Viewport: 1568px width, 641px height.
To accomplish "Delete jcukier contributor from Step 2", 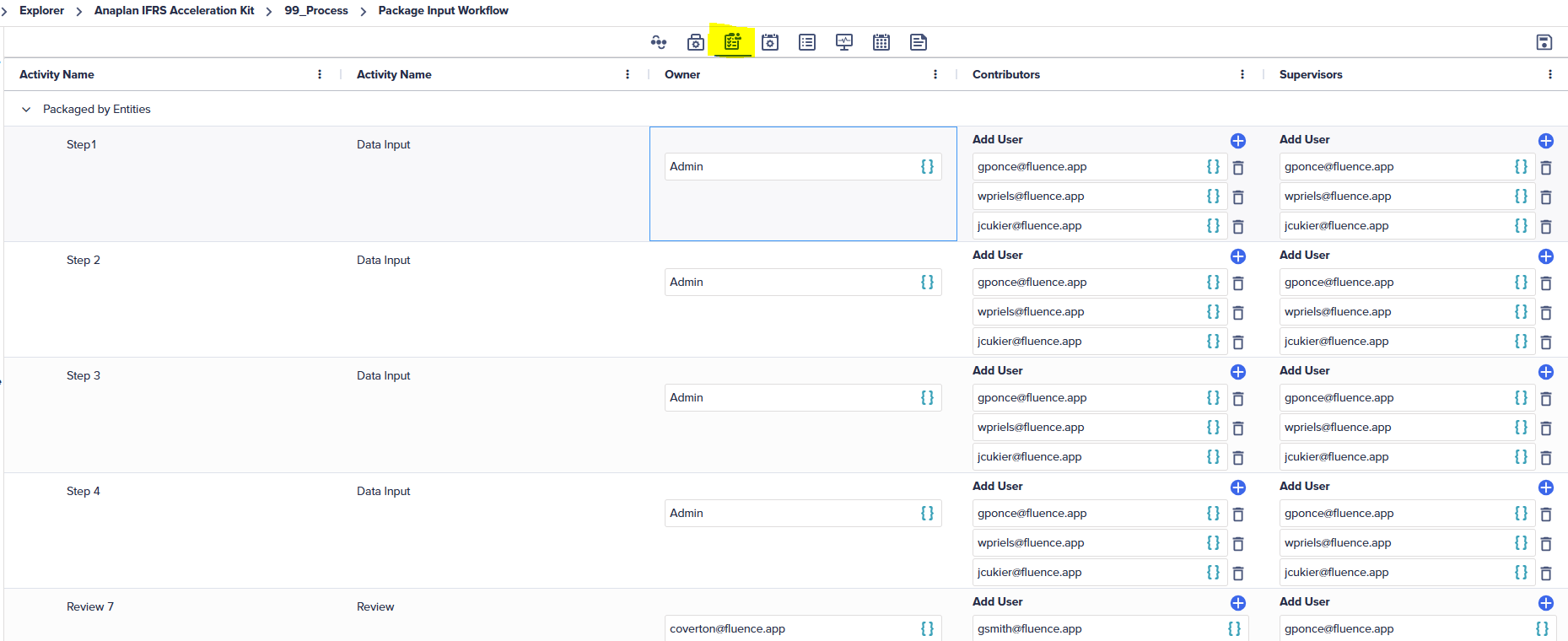I will click(x=1238, y=342).
